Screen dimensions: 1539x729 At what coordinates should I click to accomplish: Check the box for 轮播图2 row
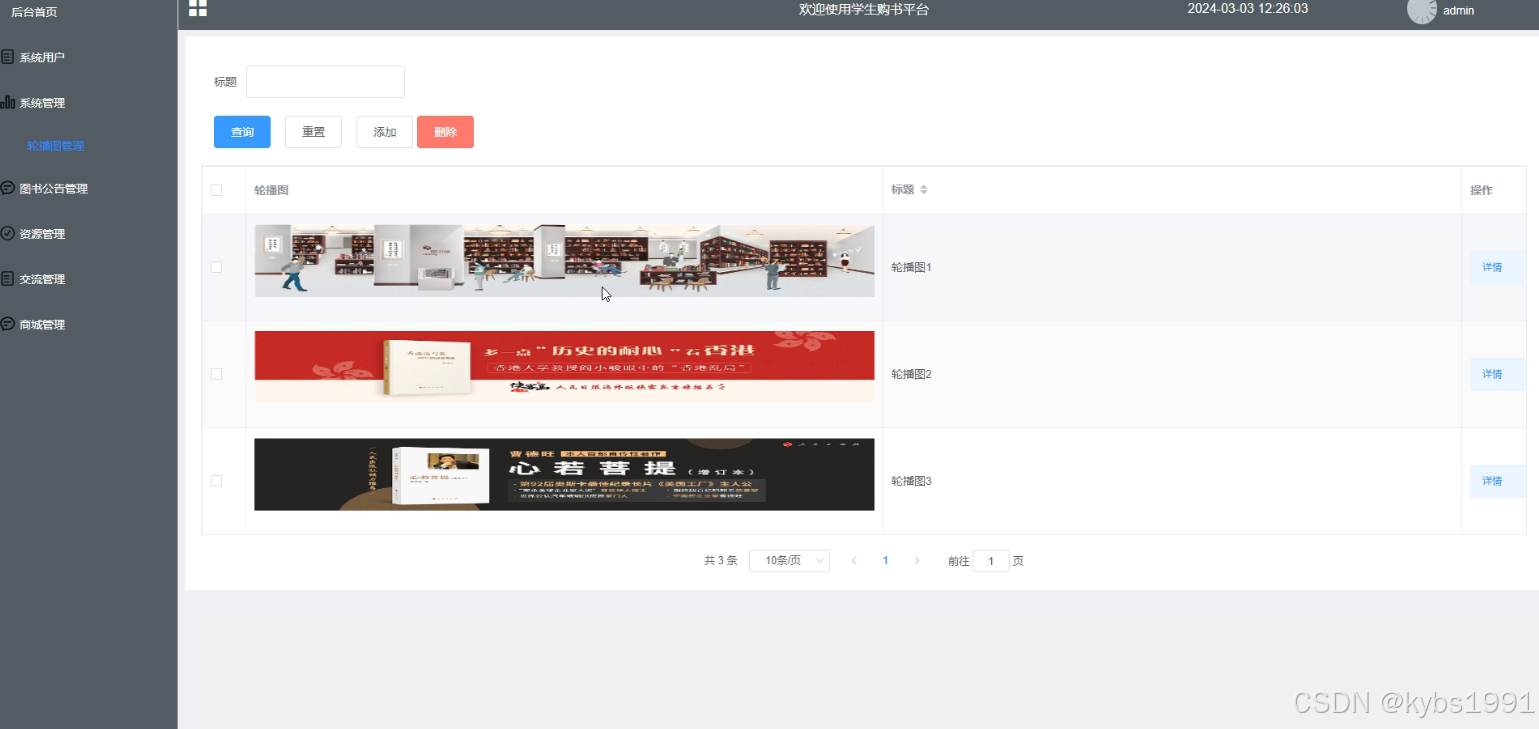pyautogui.click(x=216, y=374)
